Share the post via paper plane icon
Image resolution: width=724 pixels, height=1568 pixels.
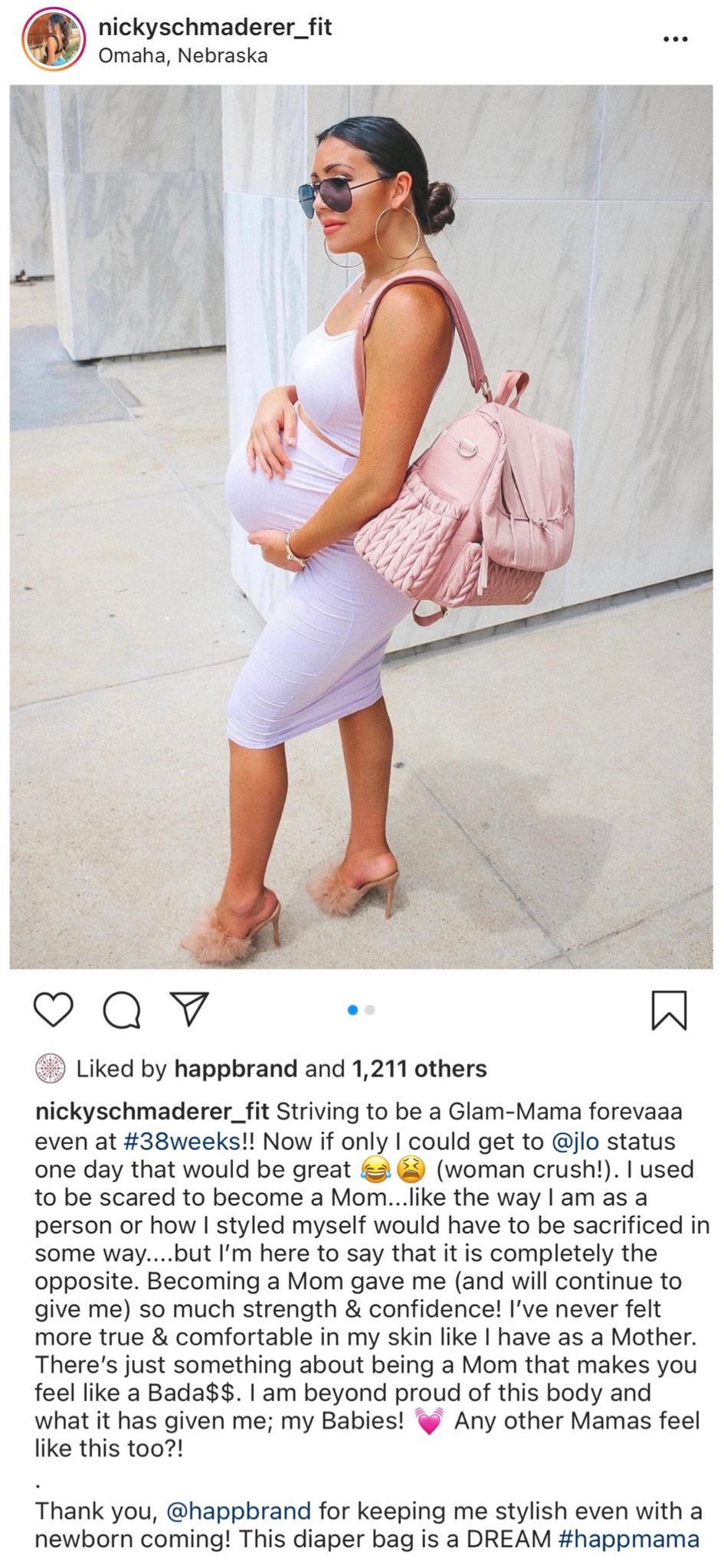click(x=188, y=1008)
